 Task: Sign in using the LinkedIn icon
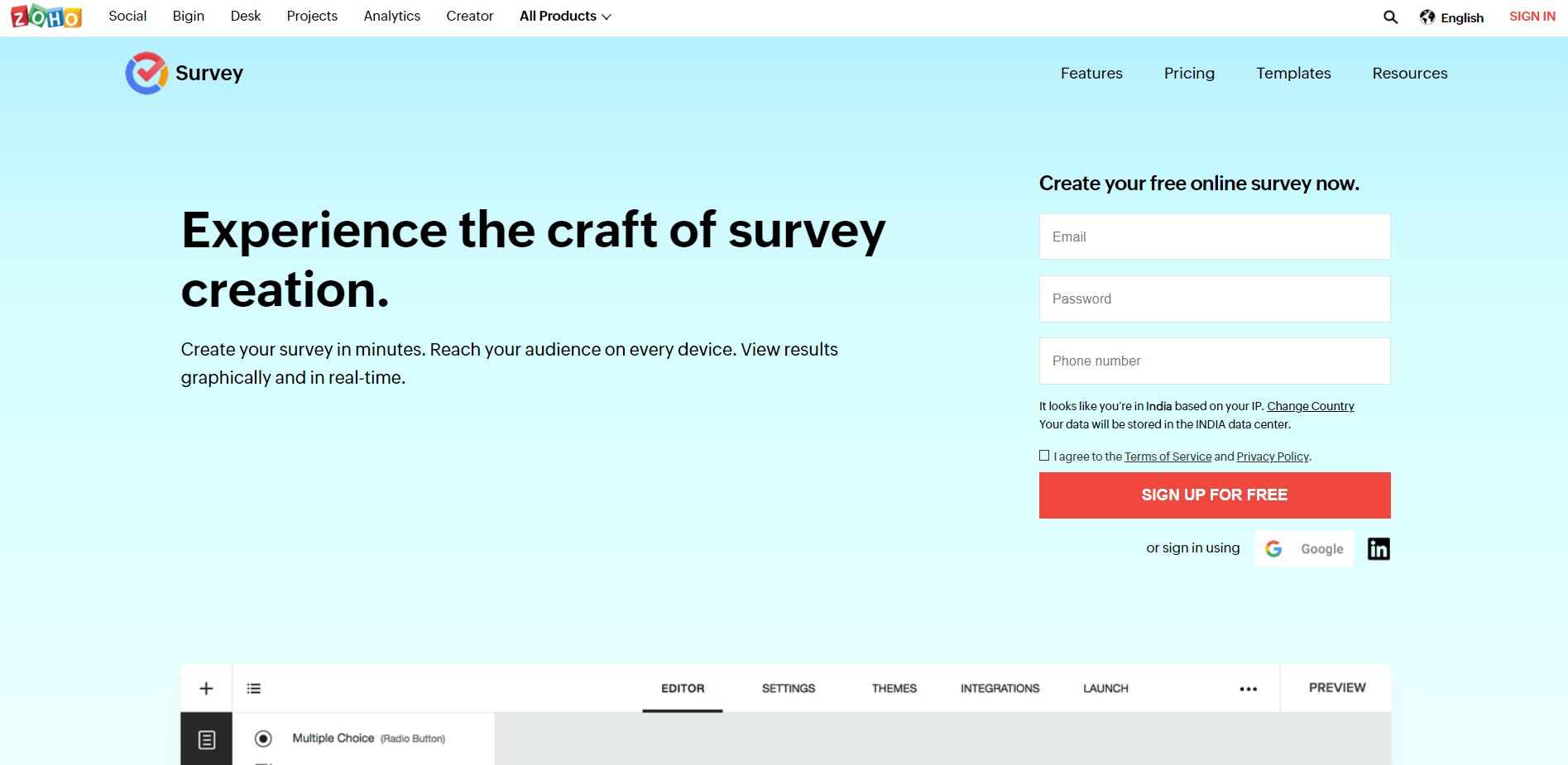pos(1378,548)
